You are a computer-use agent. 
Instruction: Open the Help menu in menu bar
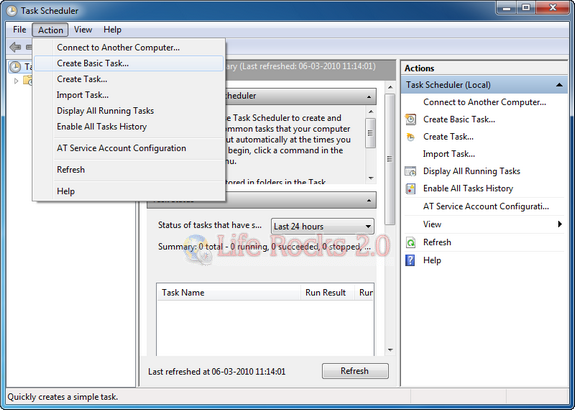point(112,30)
